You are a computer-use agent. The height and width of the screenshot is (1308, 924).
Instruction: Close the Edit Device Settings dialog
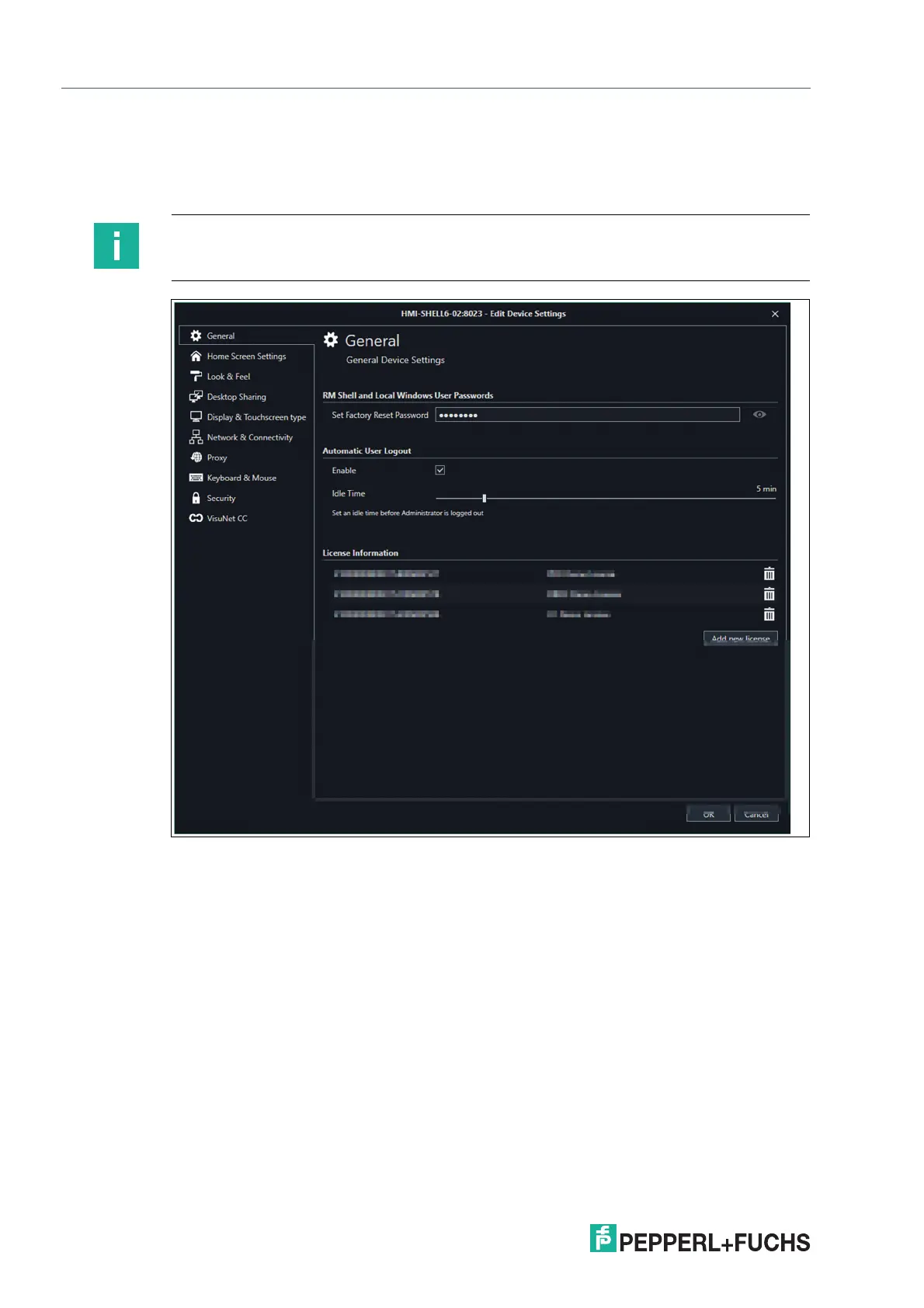pos(775,314)
